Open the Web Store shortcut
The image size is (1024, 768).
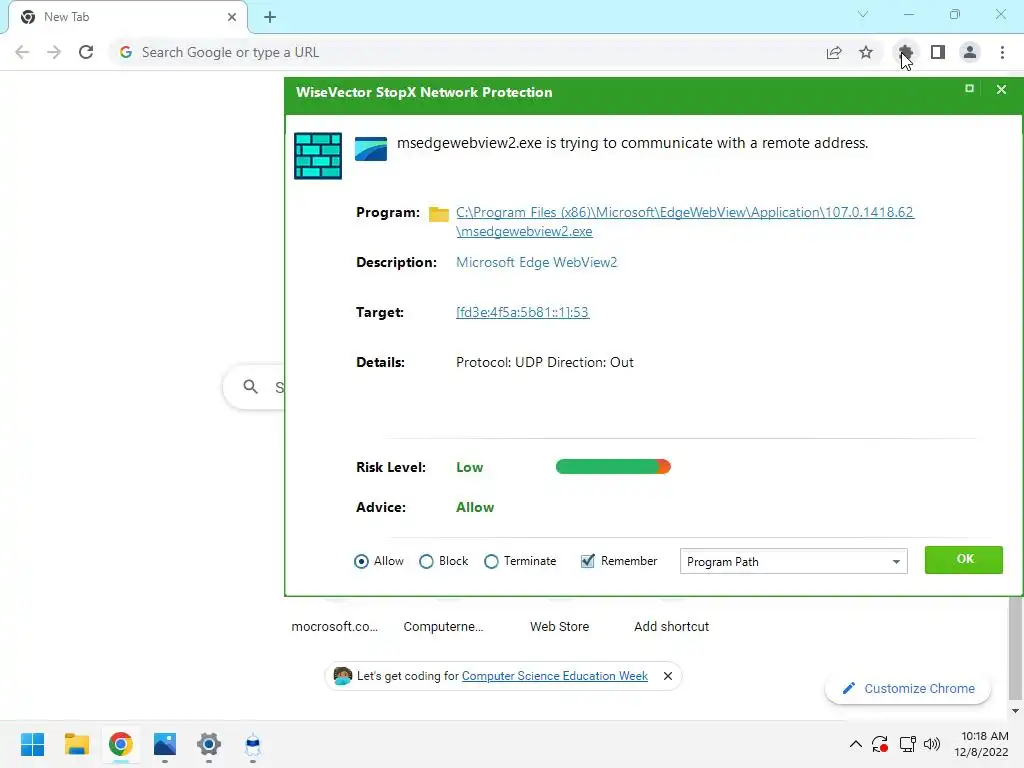pyautogui.click(x=560, y=626)
